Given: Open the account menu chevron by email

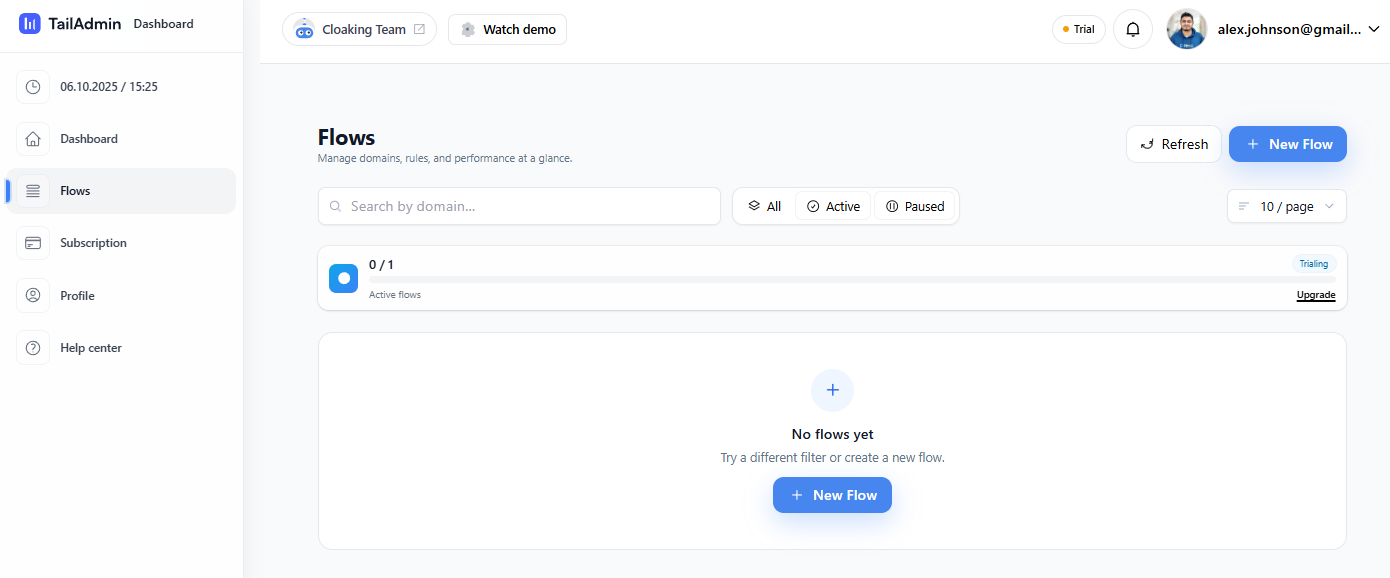Looking at the screenshot, I should [1373, 30].
